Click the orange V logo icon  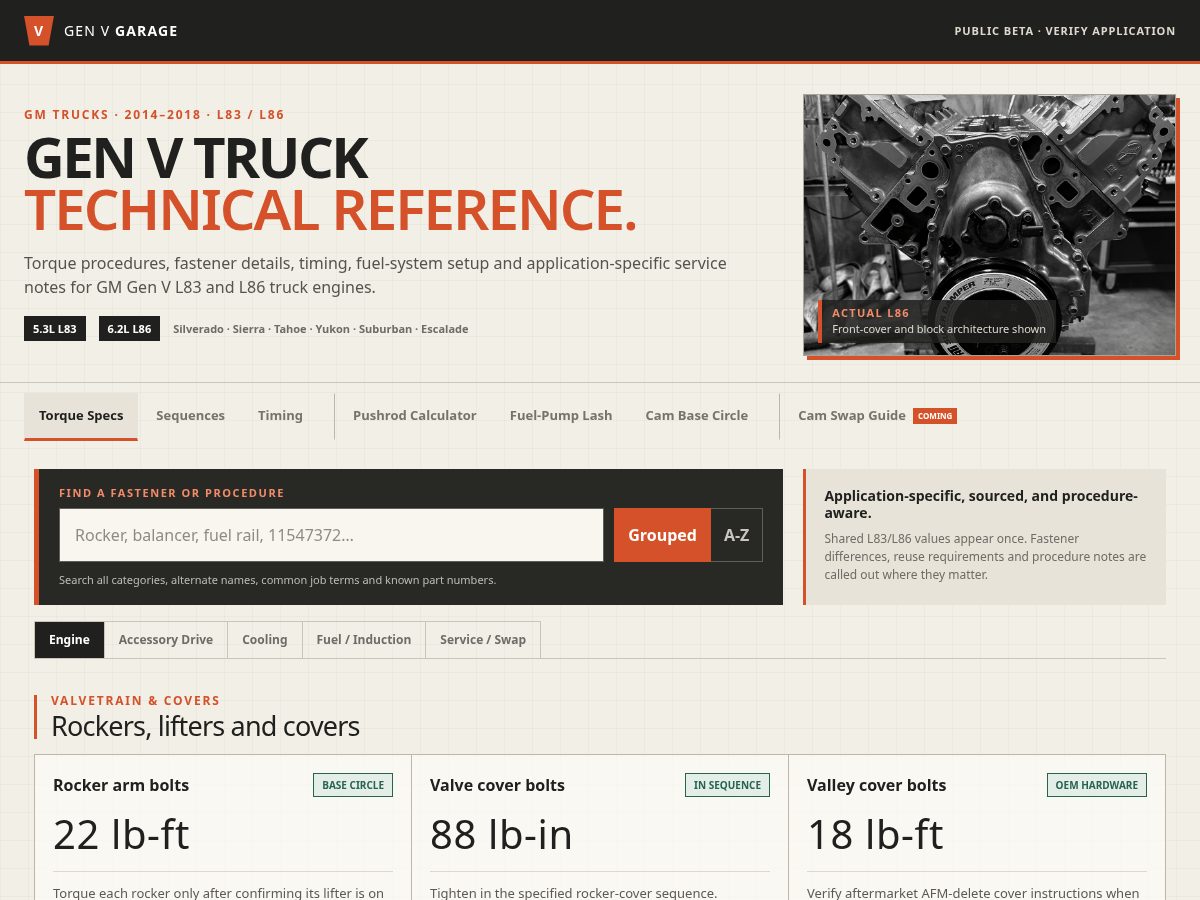[38, 31]
